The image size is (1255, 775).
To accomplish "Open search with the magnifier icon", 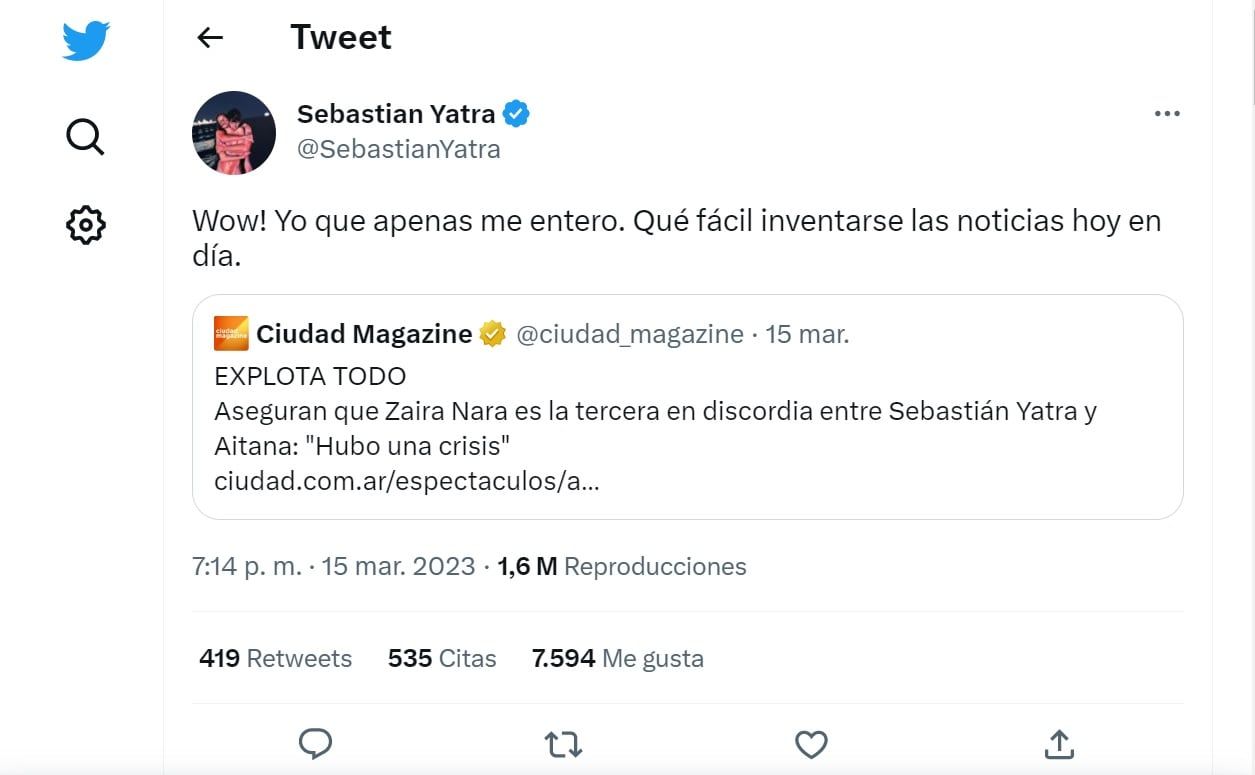I will tap(85, 137).
